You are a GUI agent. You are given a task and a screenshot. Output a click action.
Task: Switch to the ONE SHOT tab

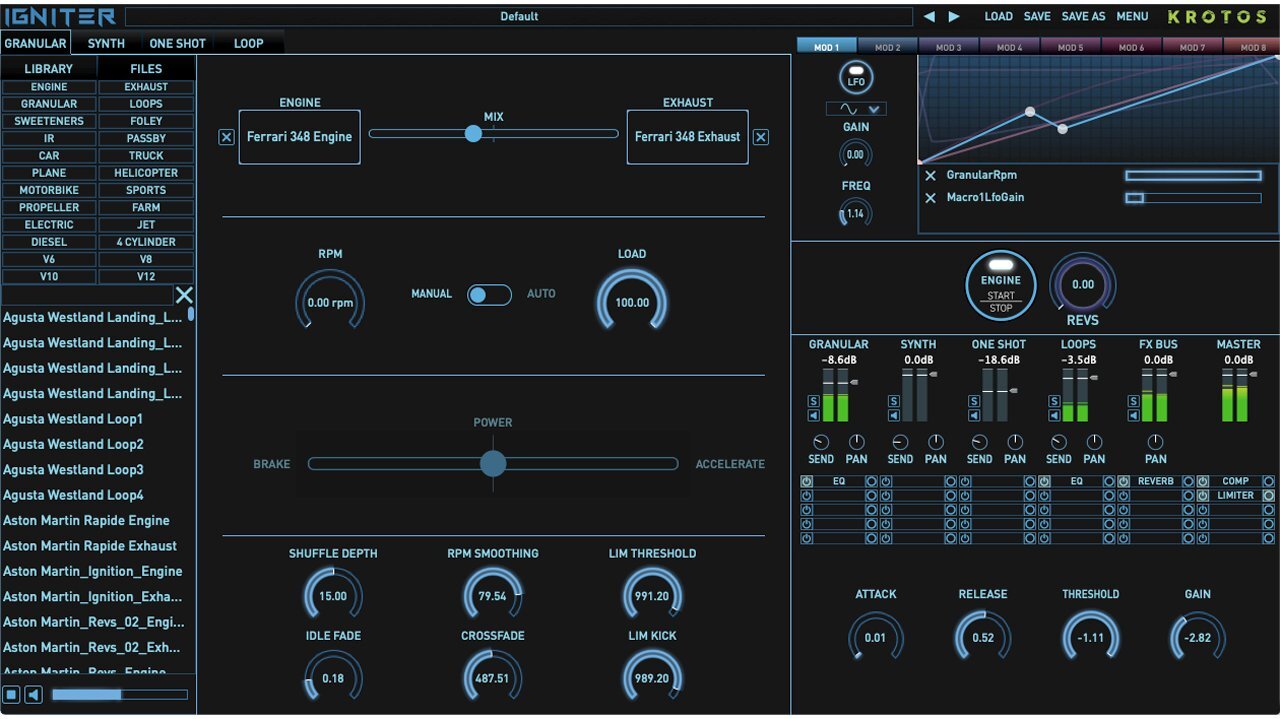177,43
